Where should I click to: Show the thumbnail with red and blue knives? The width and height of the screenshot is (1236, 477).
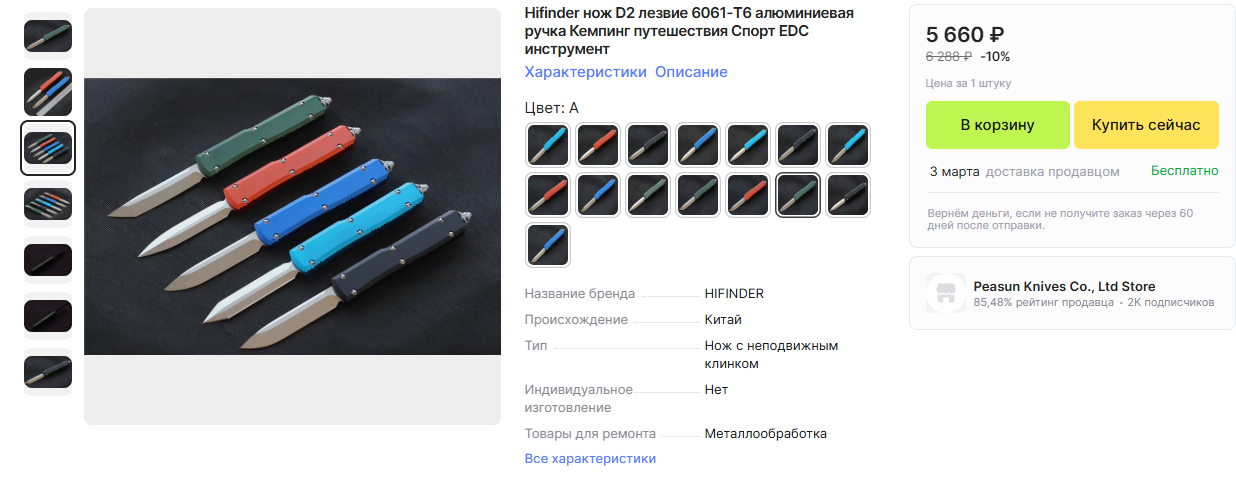[x=48, y=92]
